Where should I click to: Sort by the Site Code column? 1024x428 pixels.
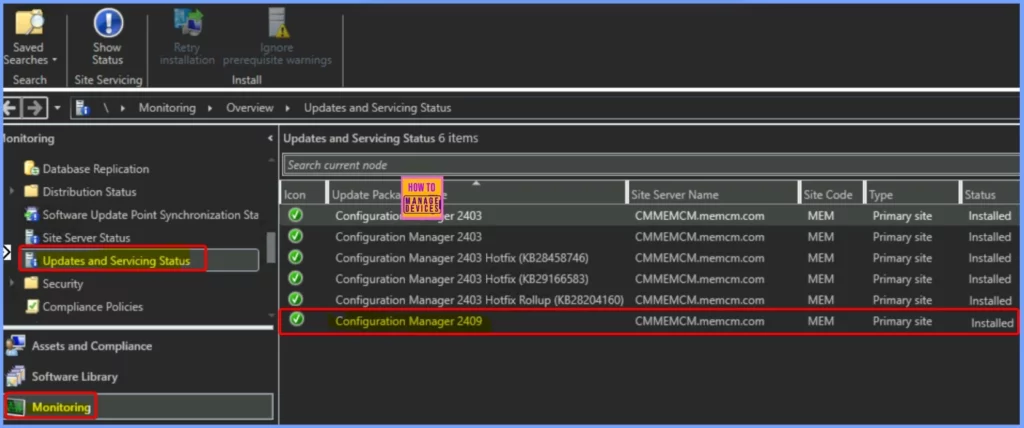(831, 195)
